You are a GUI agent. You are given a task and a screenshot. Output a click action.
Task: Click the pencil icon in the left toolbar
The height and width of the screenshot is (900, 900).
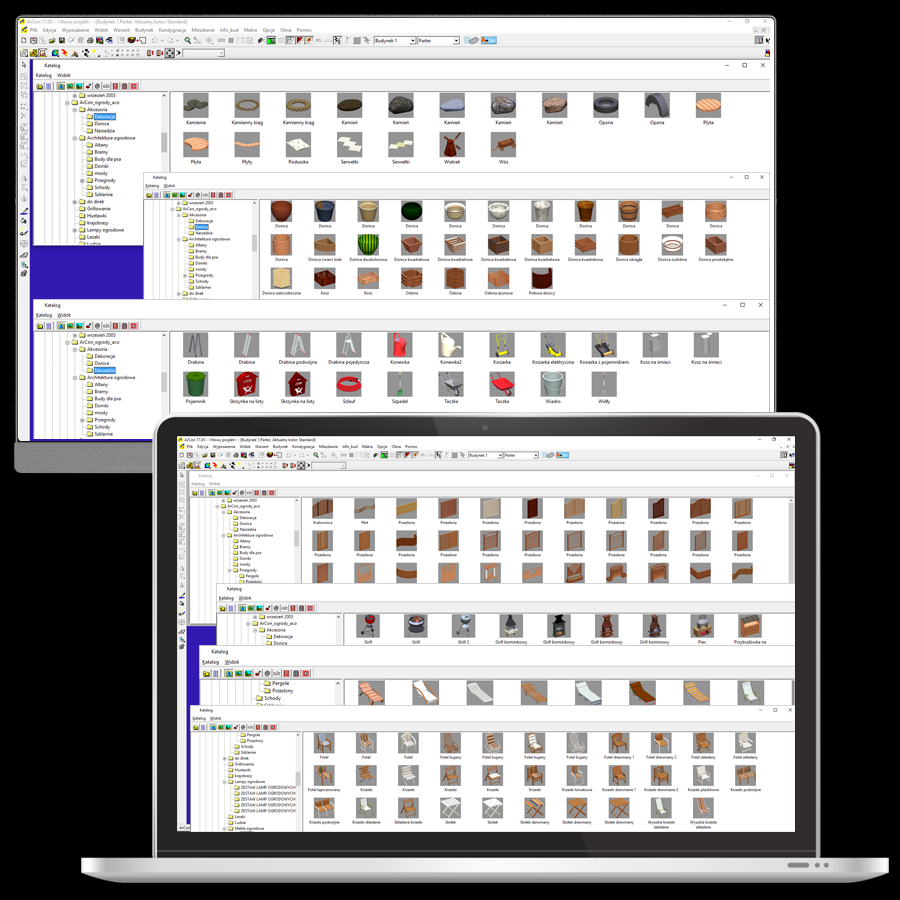coord(26,210)
